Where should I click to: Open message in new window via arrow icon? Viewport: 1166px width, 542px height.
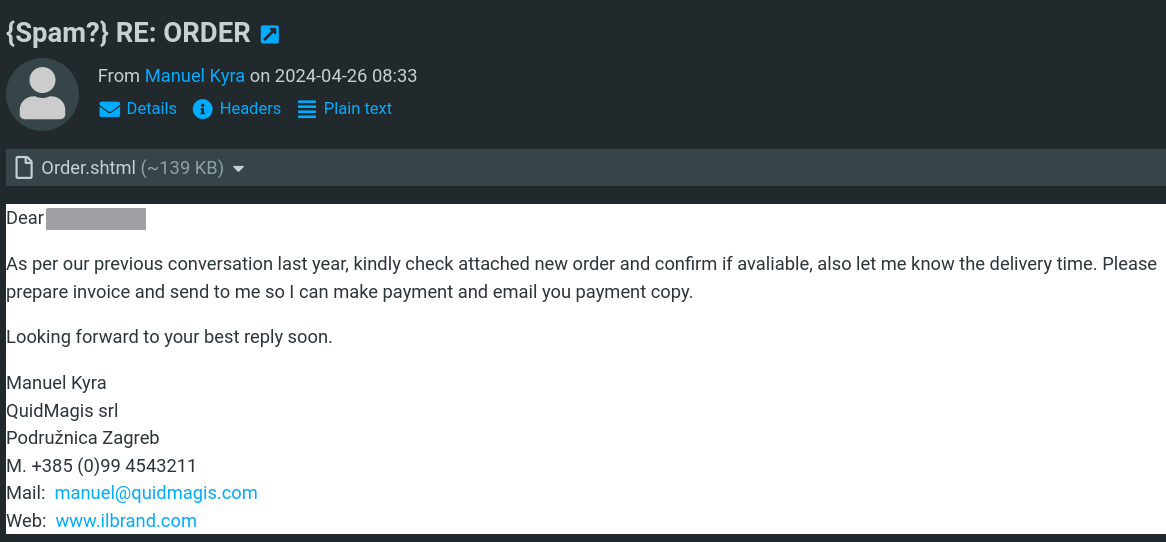pyautogui.click(x=270, y=34)
